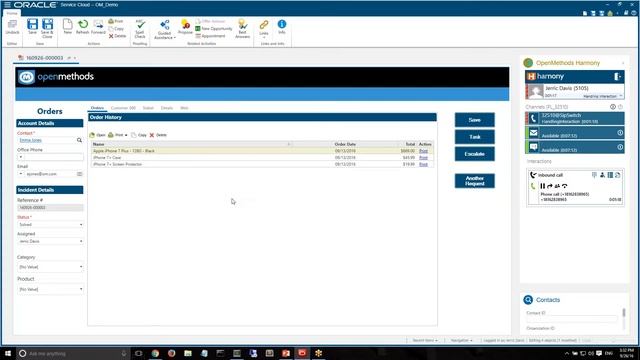The width and height of the screenshot is (640, 360).
Task: Click the Windows Start button
Action: coord(8,353)
